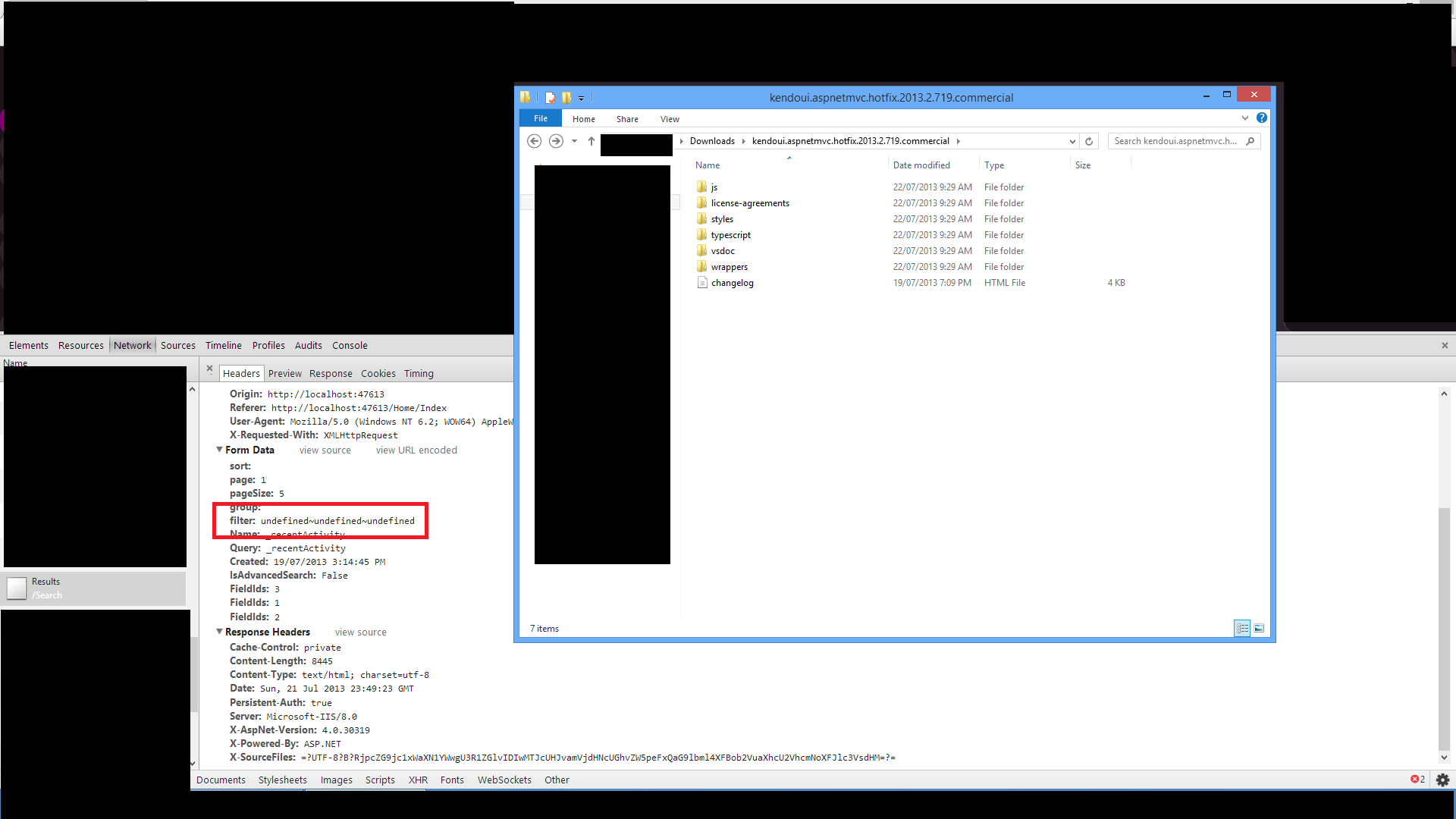Click the Back arrow in Explorer
Image resolution: width=1456 pixels, height=819 pixels.
pyautogui.click(x=534, y=141)
